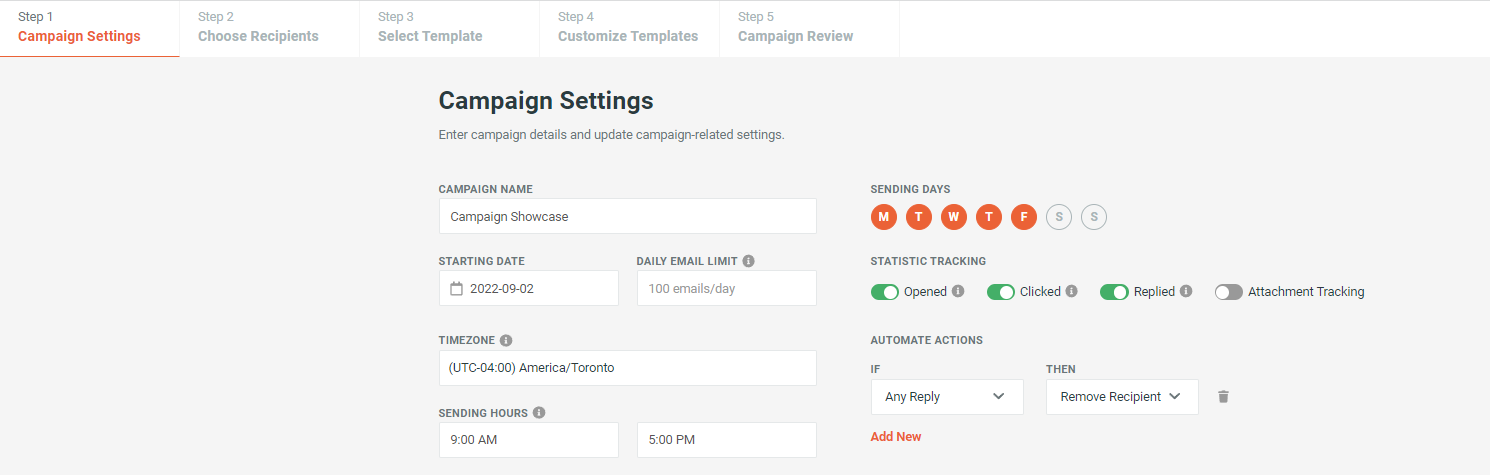Click the Starting Date field 2022-09-02
1490x475 pixels.
(529, 288)
